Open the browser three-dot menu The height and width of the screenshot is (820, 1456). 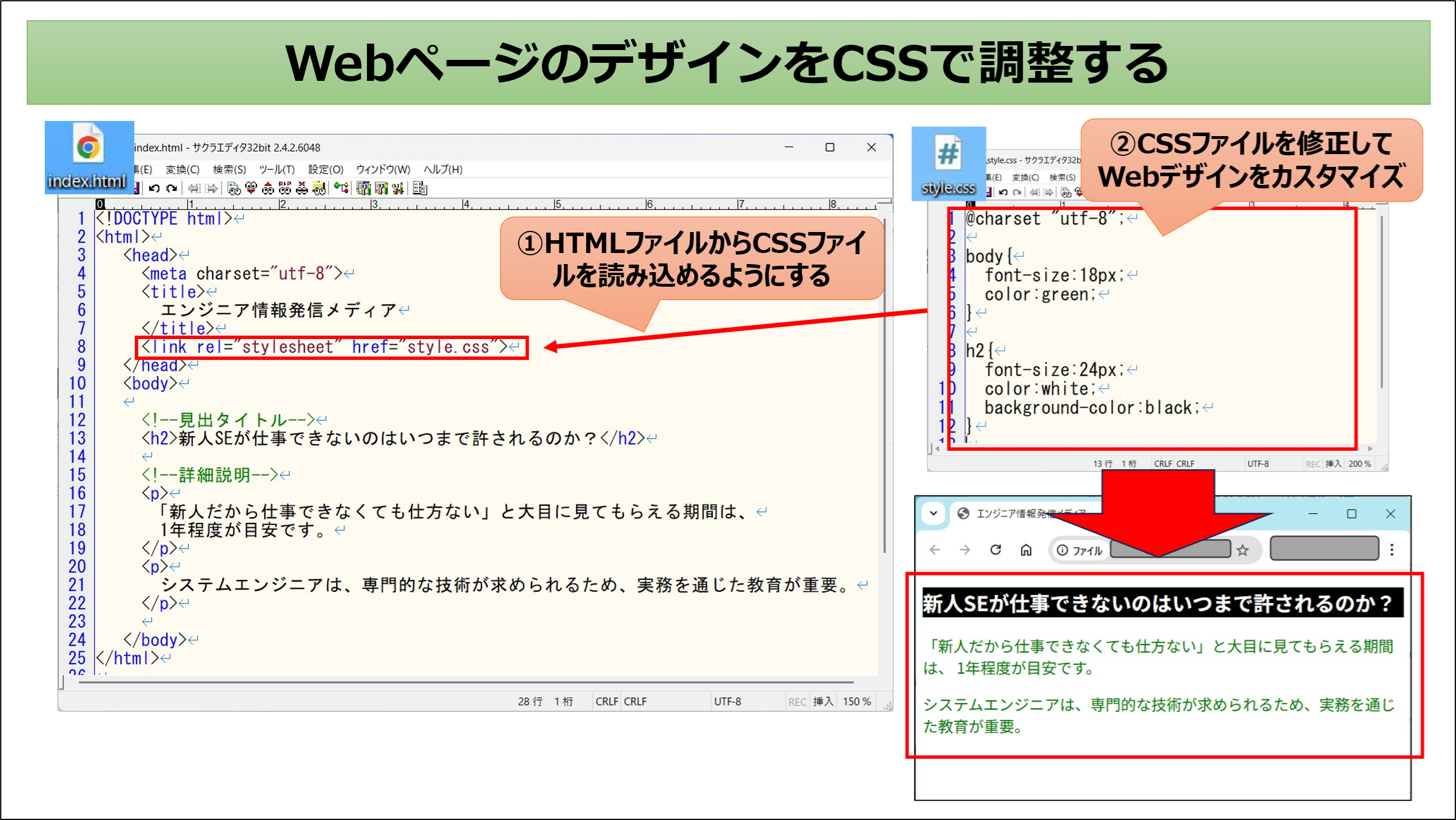(x=1392, y=550)
